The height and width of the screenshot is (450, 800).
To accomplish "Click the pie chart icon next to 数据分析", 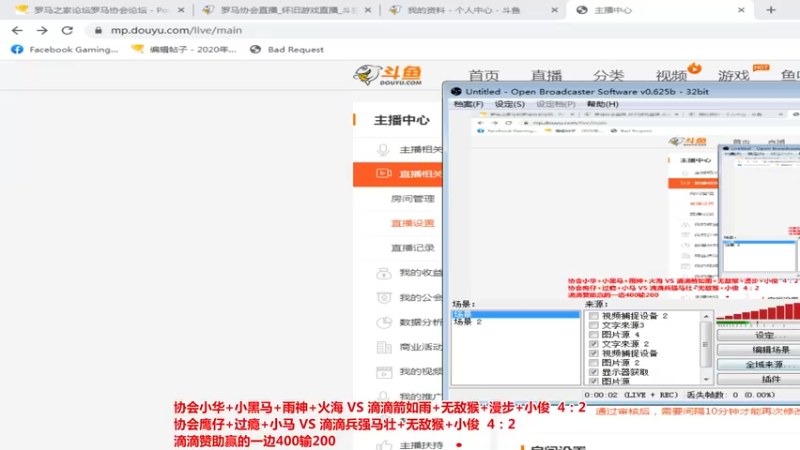I will (x=384, y=322).
